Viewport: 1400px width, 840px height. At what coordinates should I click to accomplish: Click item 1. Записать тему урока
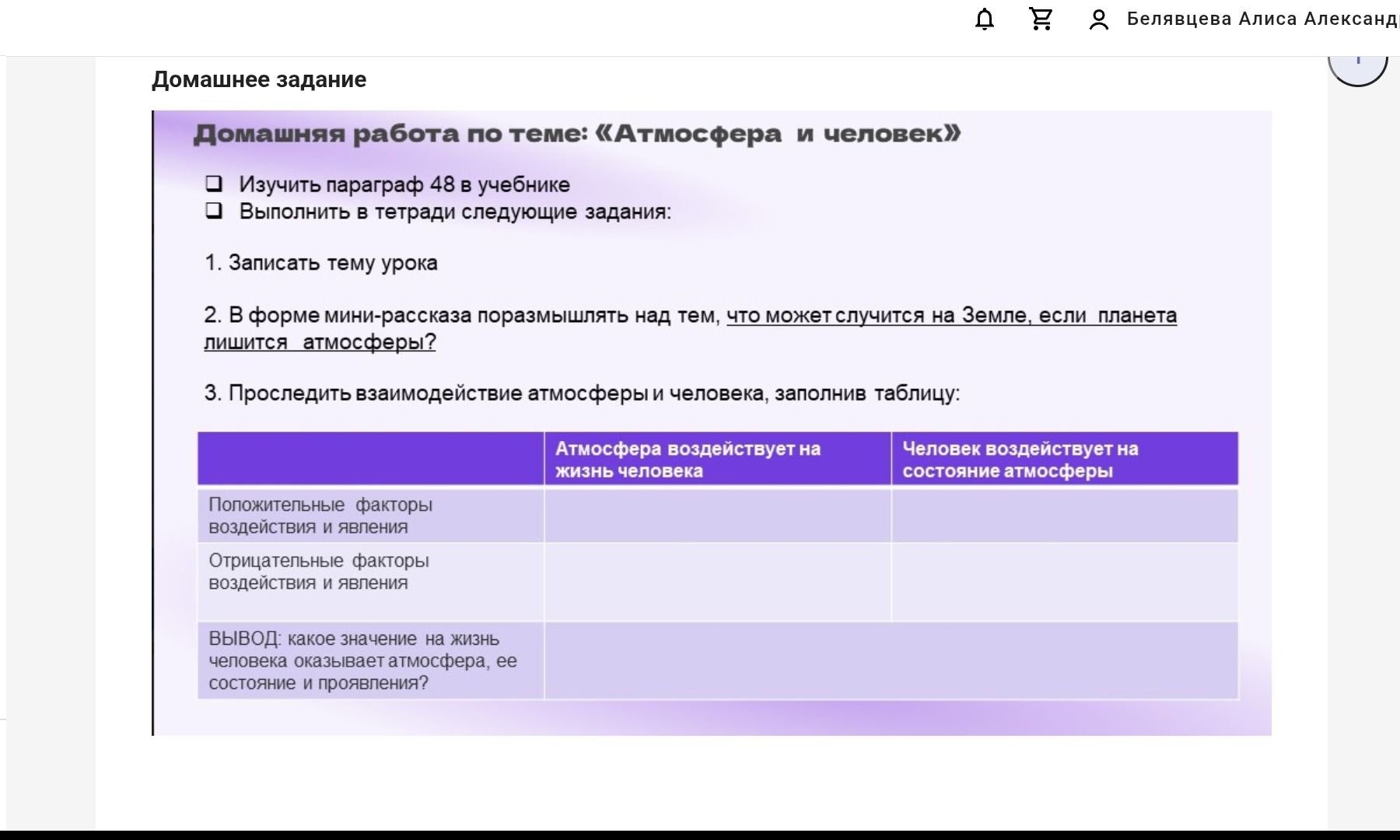coord(320,263)
